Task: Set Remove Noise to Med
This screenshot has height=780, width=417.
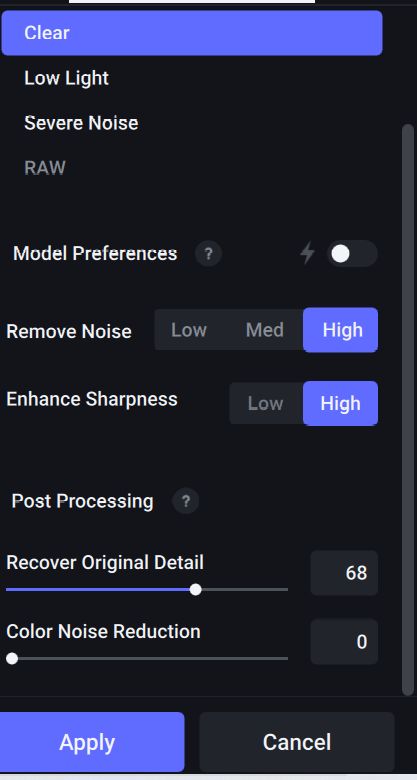Action: click(265, 330)
